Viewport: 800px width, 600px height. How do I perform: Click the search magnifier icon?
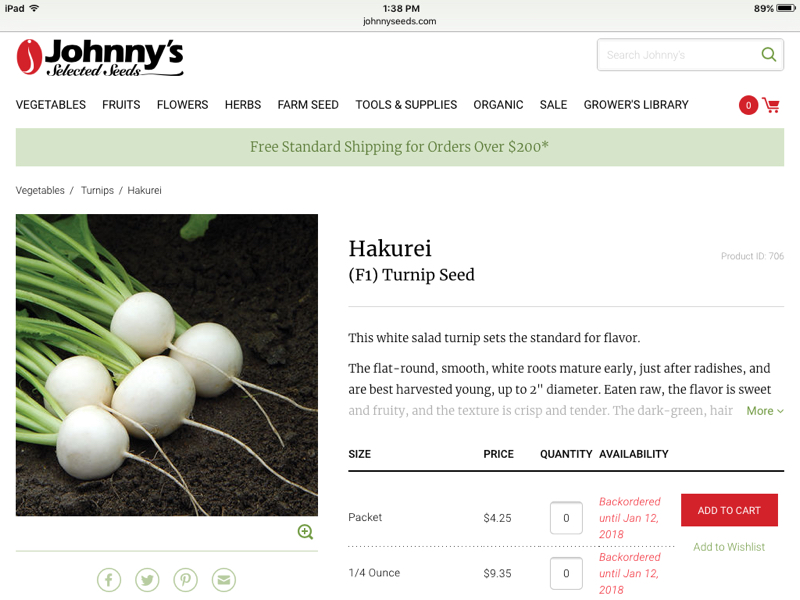tap(768, 54)
